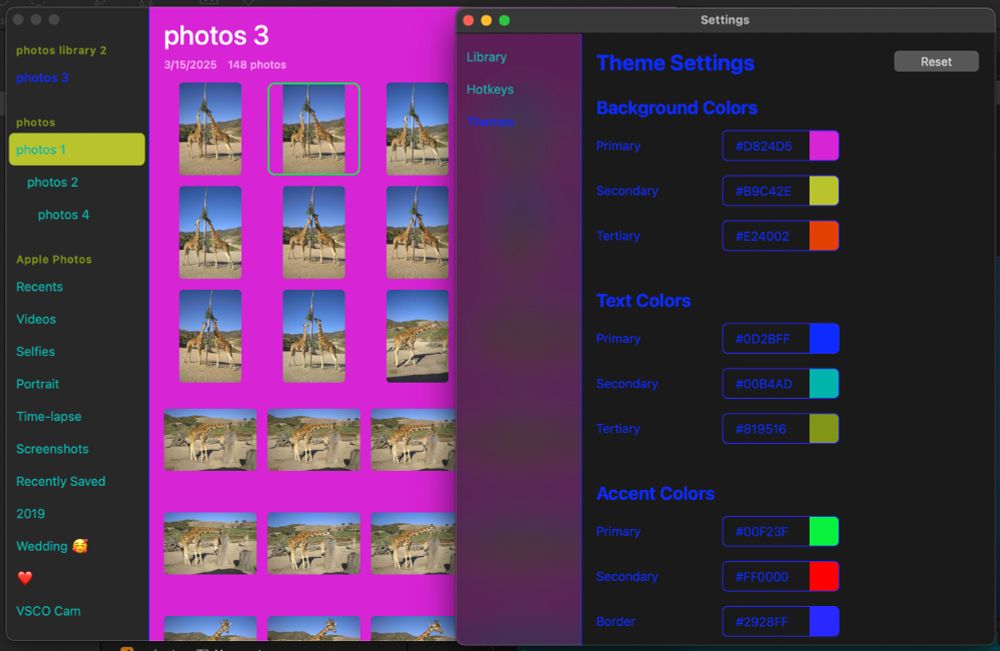Edit the #D824D5 hex field

tap(766, 146)
